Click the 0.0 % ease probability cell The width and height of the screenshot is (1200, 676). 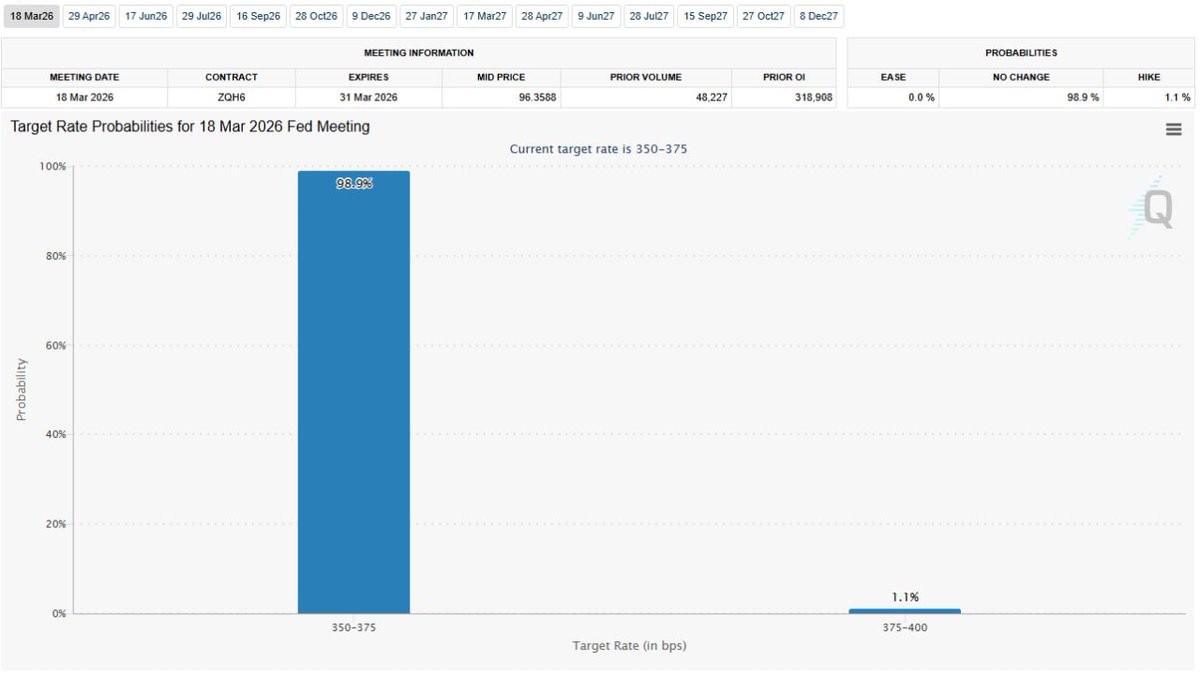(x=893, y=97)
